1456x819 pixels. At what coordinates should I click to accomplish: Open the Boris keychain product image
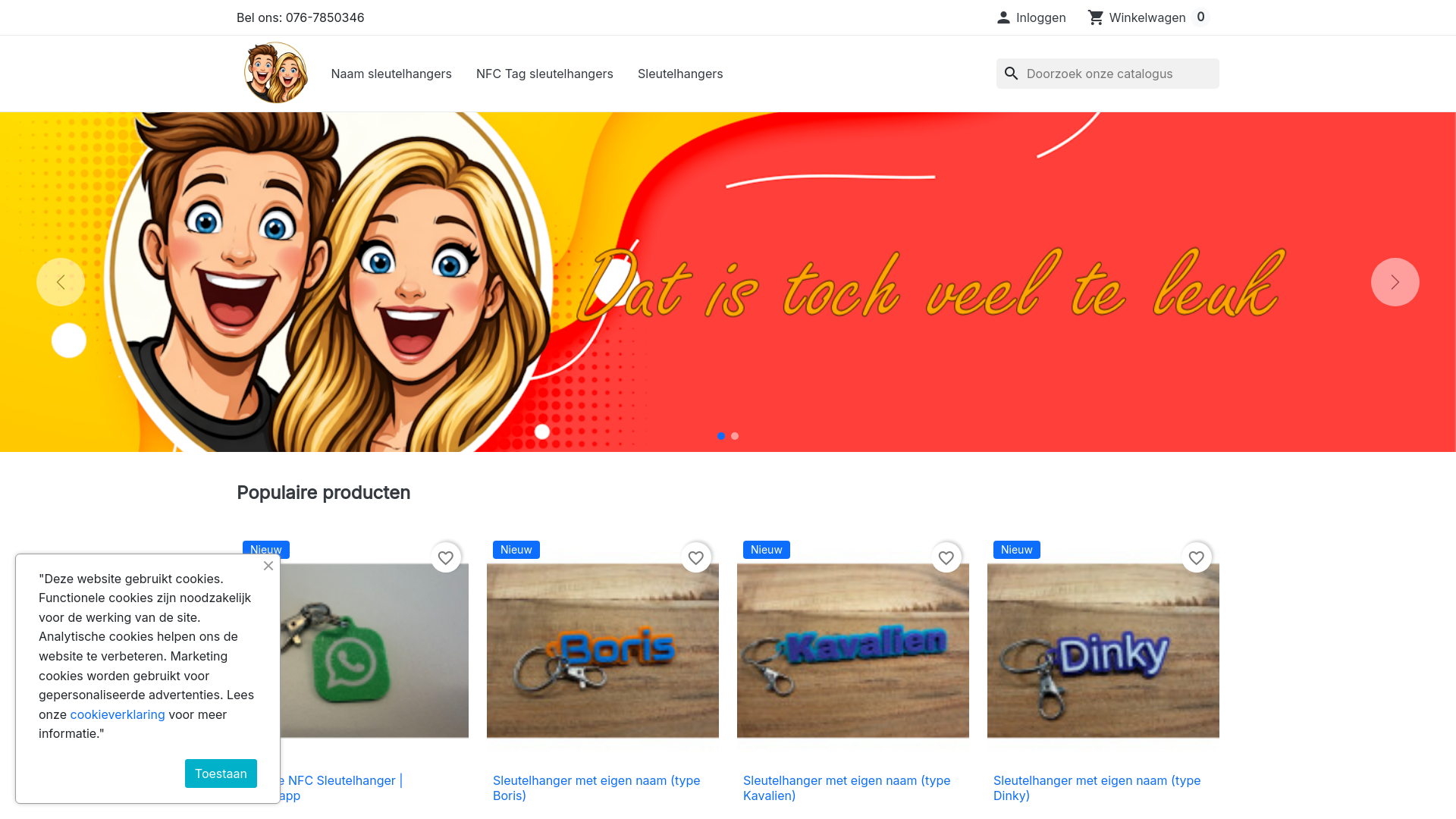pos(603,650)
